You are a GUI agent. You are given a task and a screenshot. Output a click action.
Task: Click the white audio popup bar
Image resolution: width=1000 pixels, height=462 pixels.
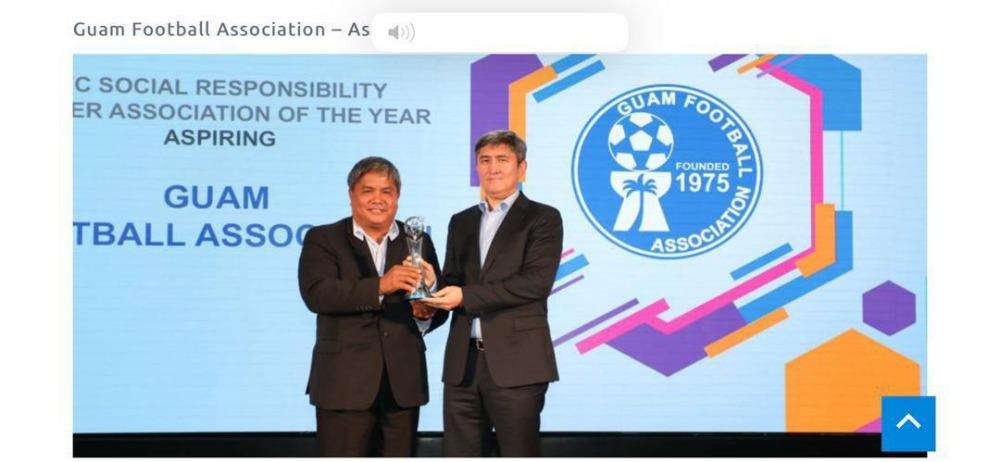pyautogui.click(x=499, y=33)
